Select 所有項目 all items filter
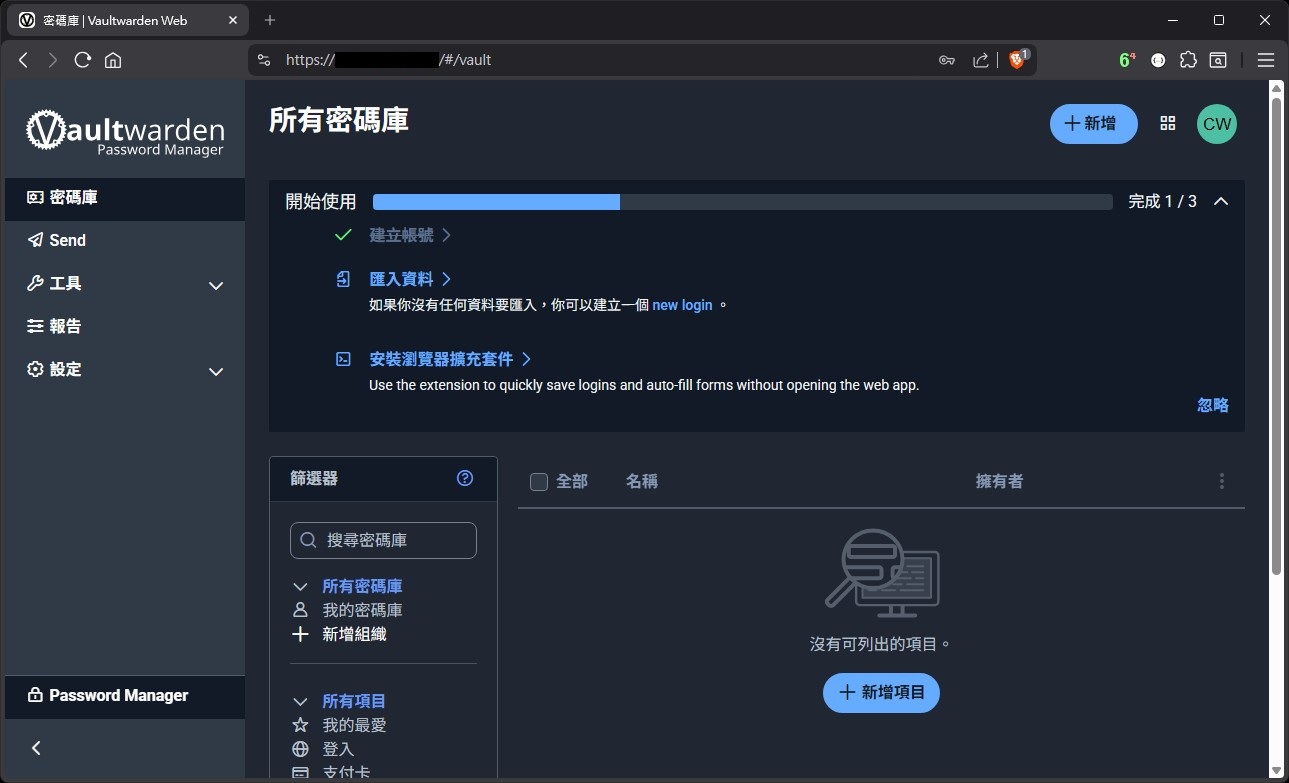Screen dimensions: 1289x783 point(354,702)
